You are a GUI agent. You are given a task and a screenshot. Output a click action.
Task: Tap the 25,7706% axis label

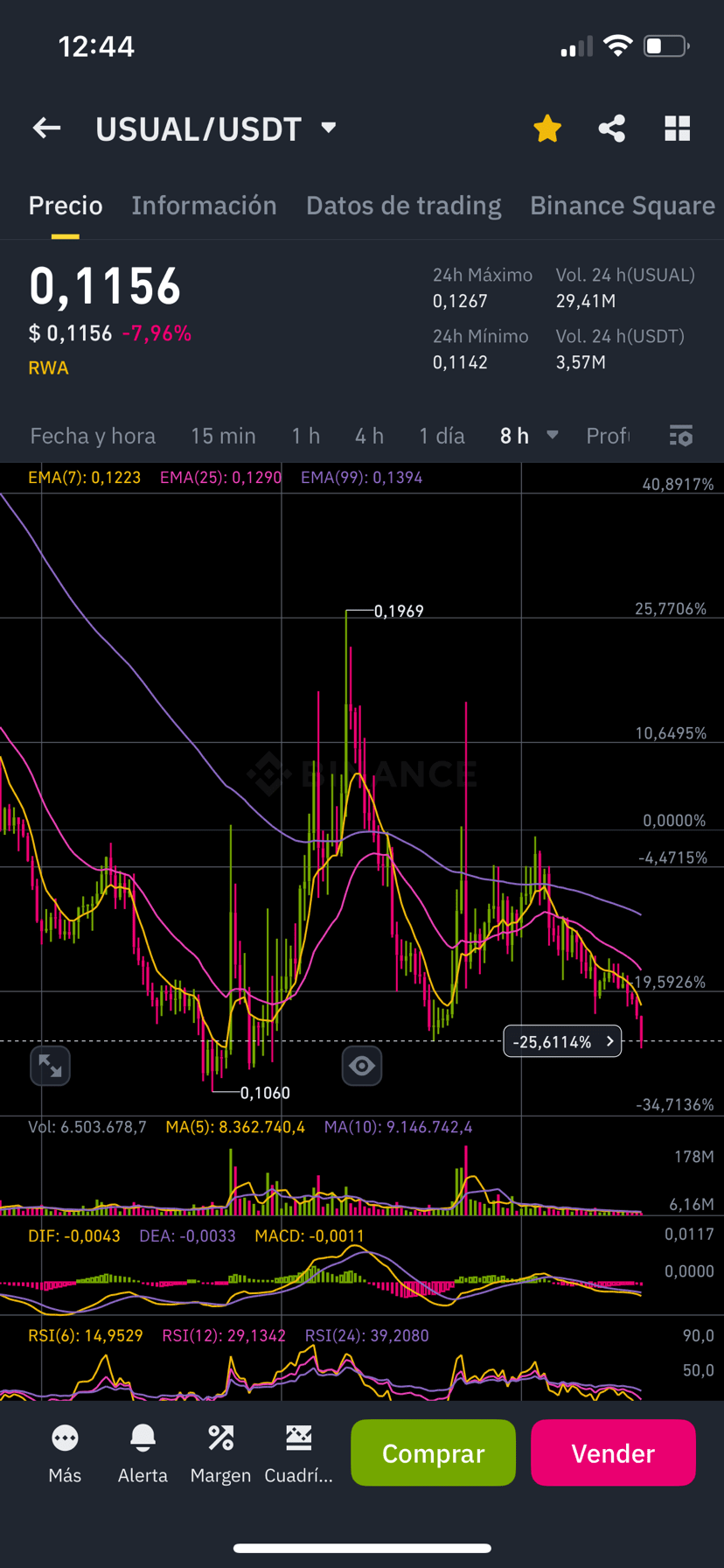[671, 608]
